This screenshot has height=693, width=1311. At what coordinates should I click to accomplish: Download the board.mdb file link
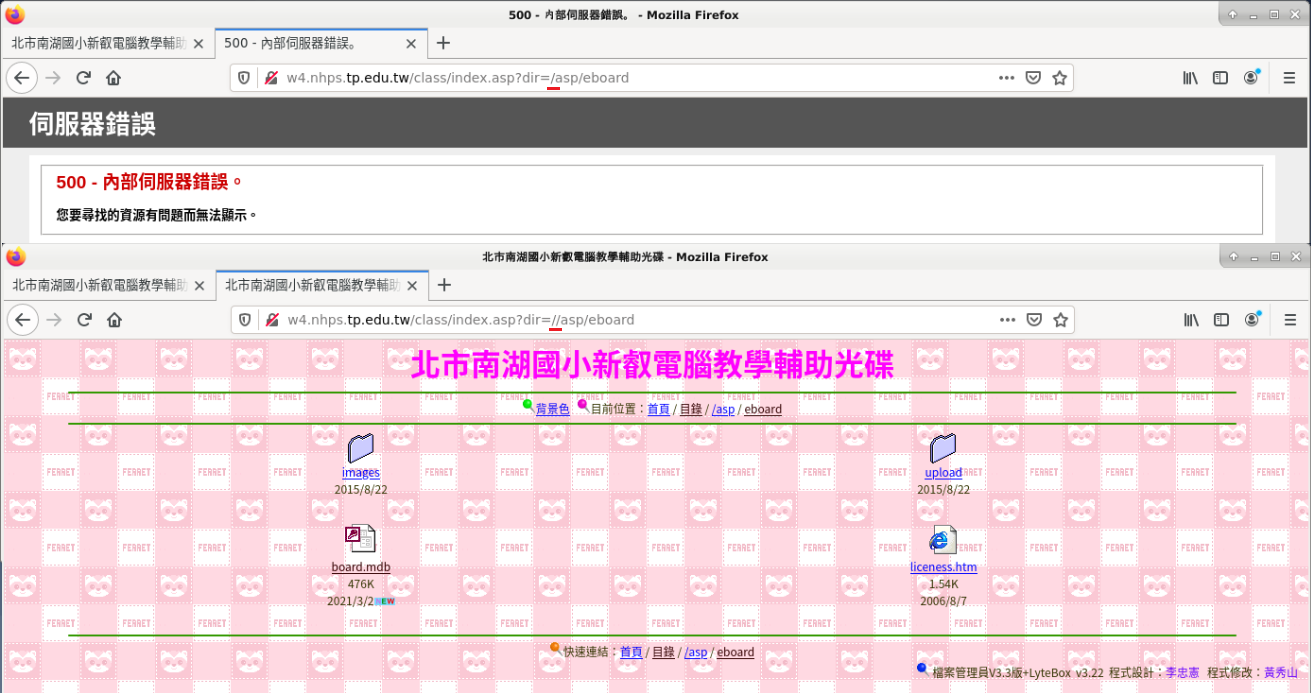click(x=361, y=568)
